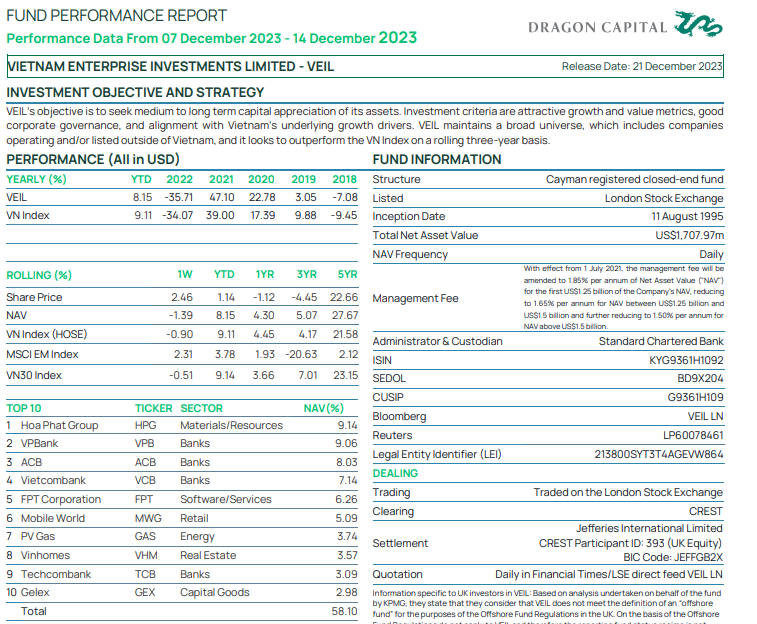Click the 'FUND PERFORMANCE REPORT' title
This screenshot has width=757, height=624.
pos(116,15)
